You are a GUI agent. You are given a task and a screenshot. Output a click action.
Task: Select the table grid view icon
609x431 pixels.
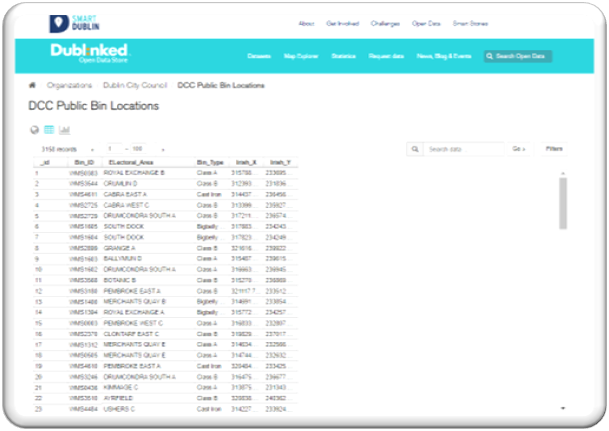[x=49, y=130]
